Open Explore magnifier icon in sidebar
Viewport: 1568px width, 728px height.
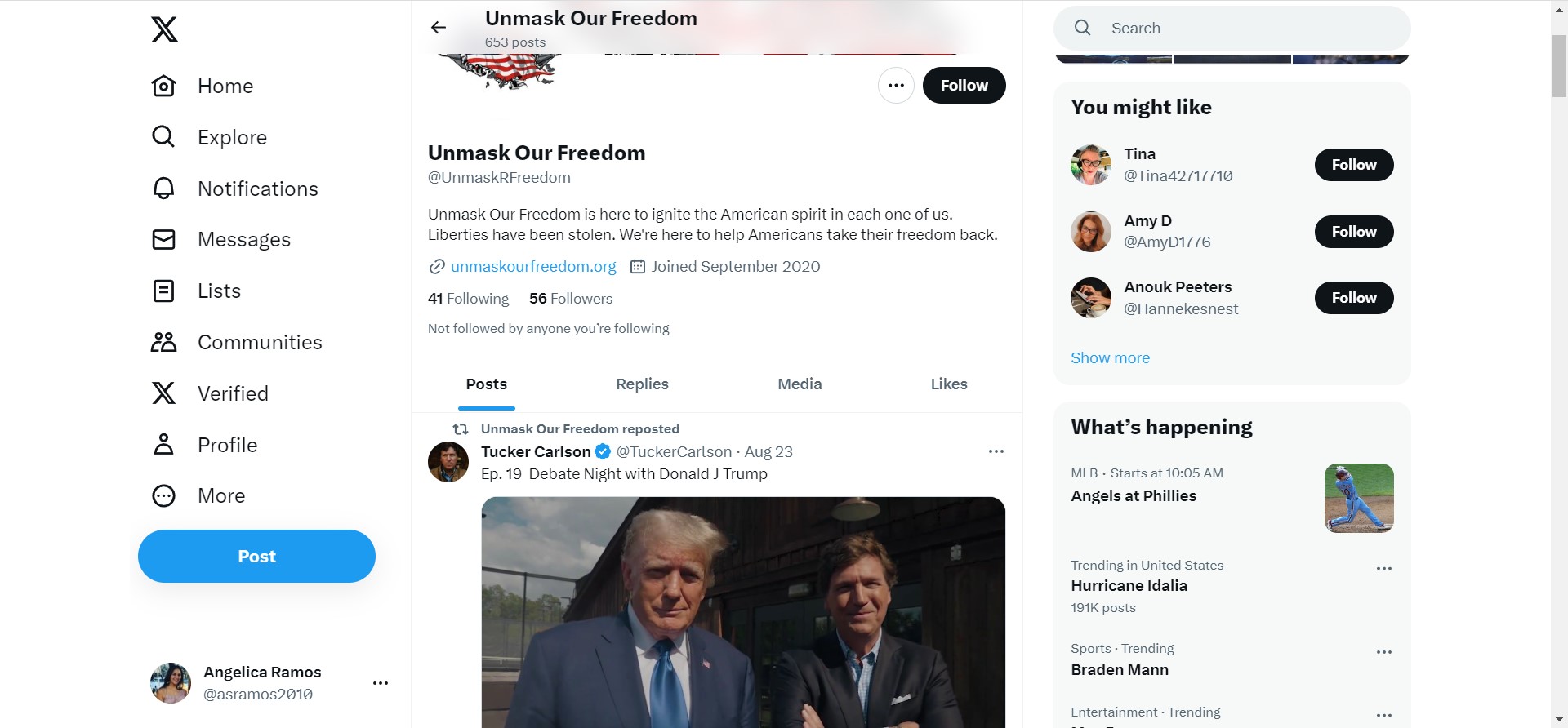tap(163, 137)
